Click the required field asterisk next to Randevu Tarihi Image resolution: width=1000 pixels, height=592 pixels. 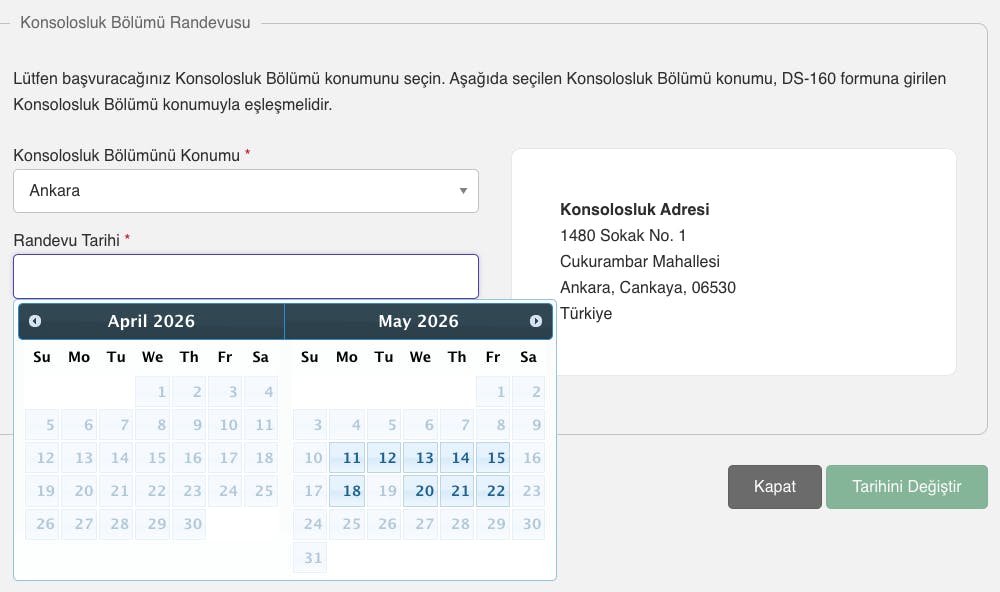[x=128, y=240]
